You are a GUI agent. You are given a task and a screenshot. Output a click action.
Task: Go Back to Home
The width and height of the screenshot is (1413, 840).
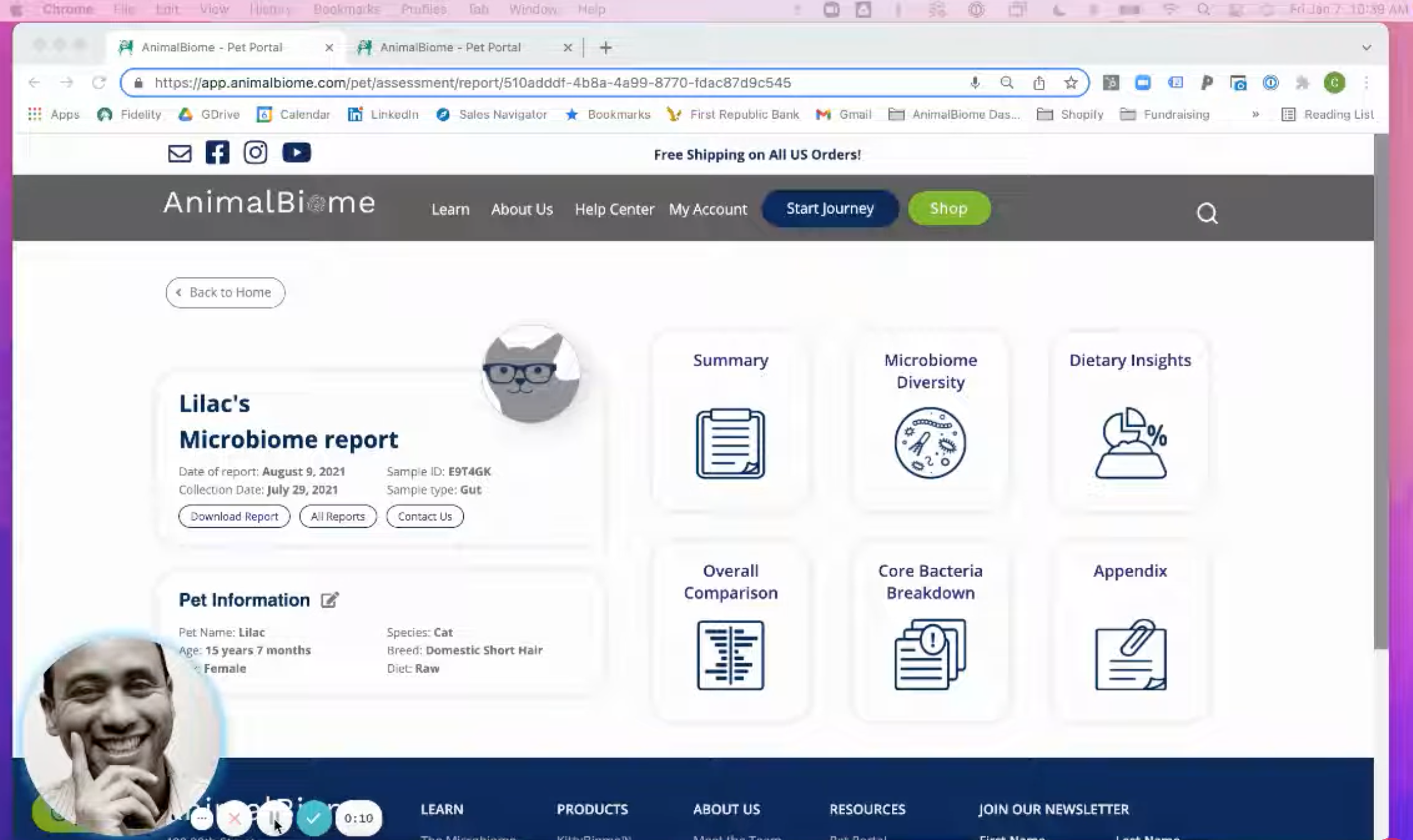click(225, 292)
